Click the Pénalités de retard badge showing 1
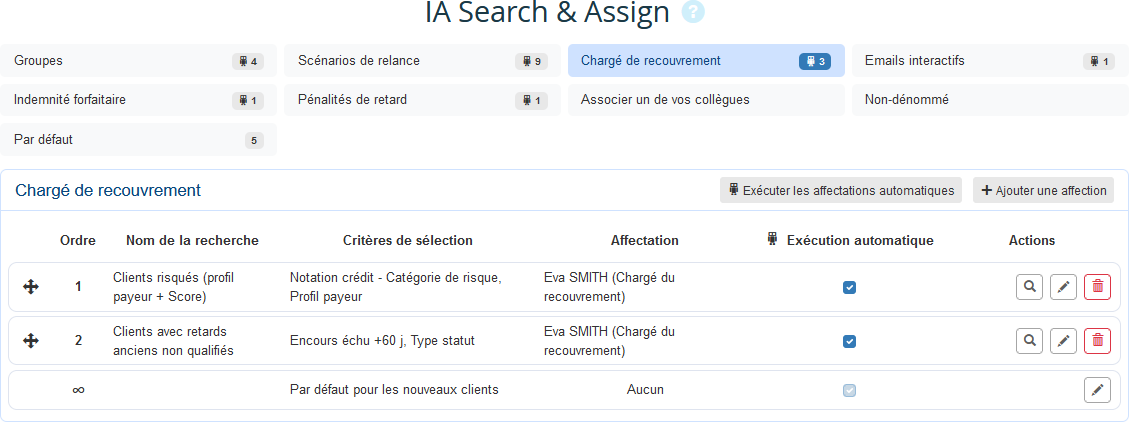This screenshot has width=1129, height=422. [531, 101]
